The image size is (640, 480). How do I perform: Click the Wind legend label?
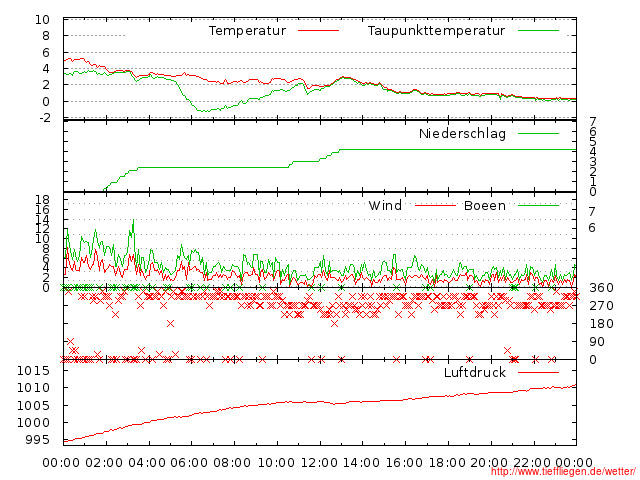(x=385, y=205)
